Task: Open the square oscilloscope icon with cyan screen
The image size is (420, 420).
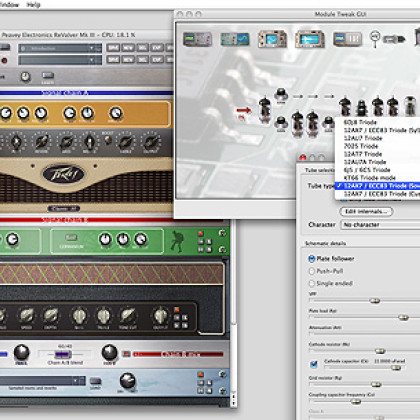Action: [272, 39]
